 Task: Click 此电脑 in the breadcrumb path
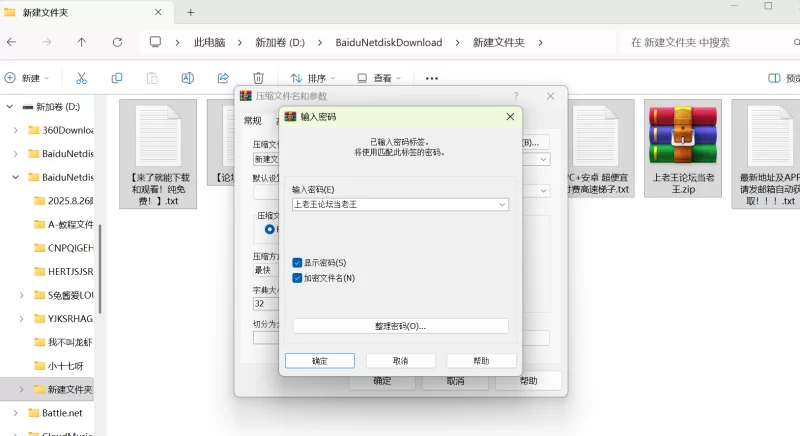coord(210,42)
